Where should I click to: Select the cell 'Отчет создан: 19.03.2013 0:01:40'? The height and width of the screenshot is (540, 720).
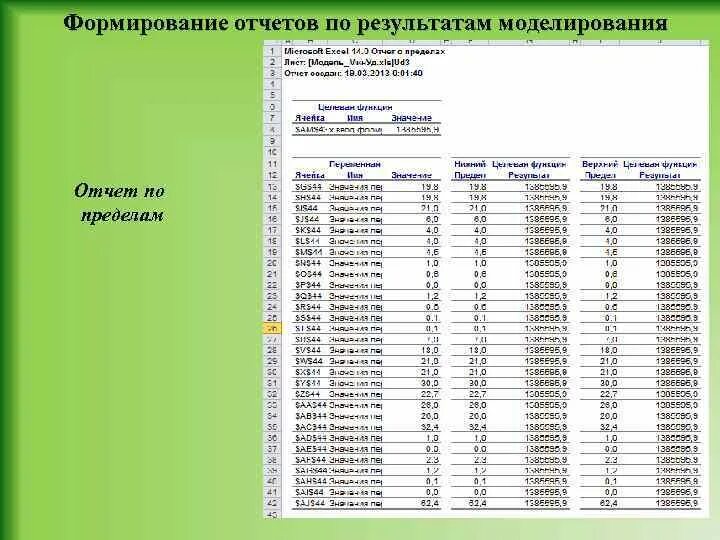pyautogui.click(x=353, y=73)
